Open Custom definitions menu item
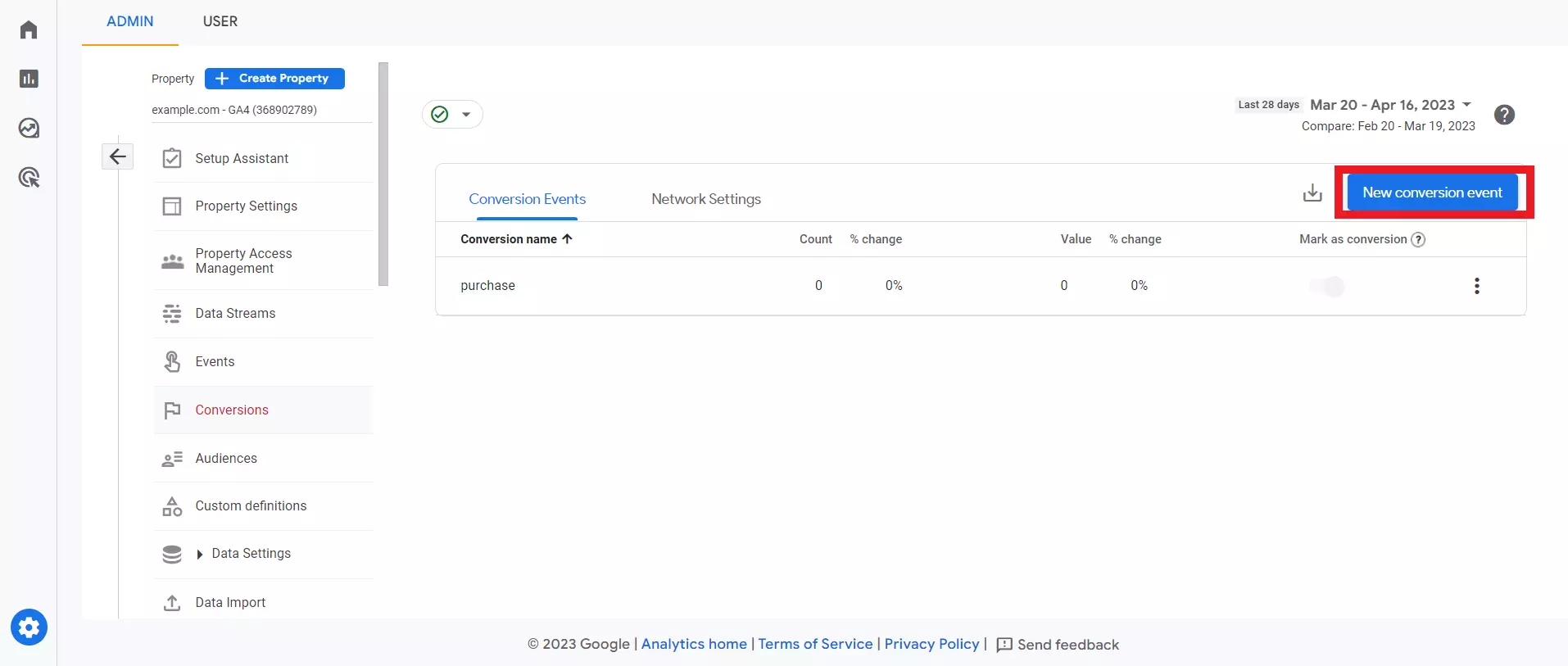The width and height of the screenshot is (1568, 666). 263,505
